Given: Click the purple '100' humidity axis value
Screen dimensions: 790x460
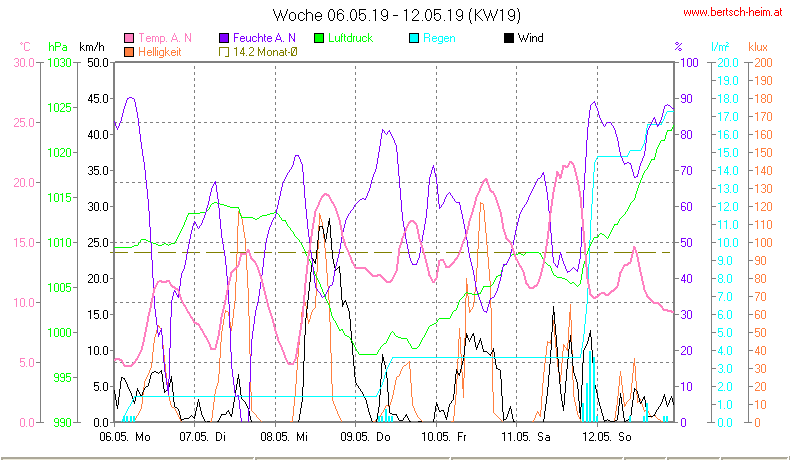Looking at the screenshot, I should point(690,63).
